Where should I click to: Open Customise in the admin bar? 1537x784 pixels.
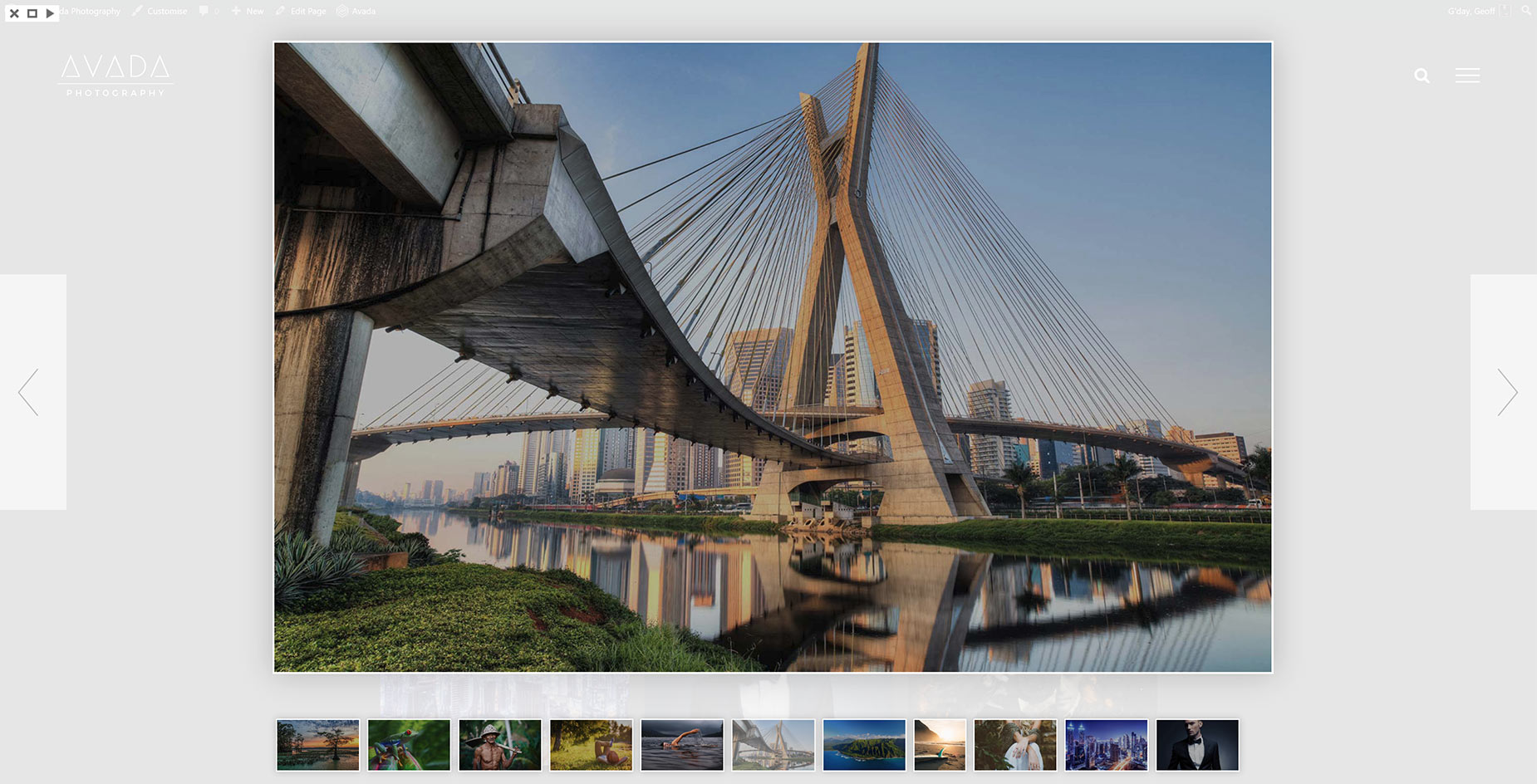pyautogui.click(x=160, y=11)
